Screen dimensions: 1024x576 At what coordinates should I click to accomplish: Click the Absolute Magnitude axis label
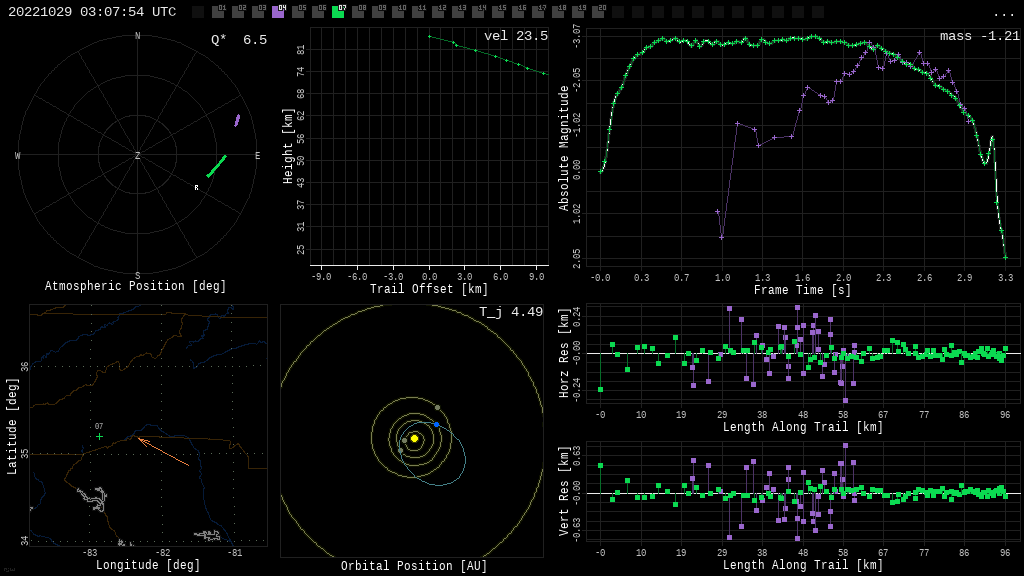pyautogui.click(x=564, y=148)
